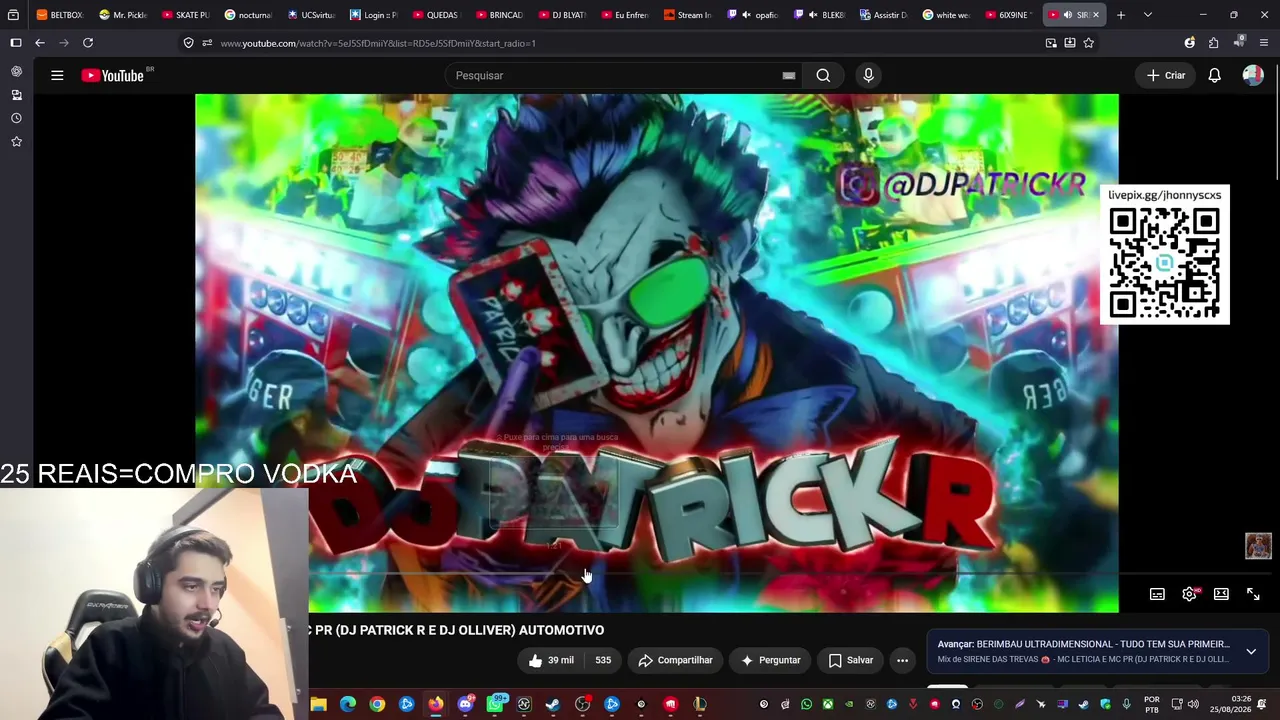Viewport: 1280px width, 720px height.
Task: Open the on-screen keyboard in search box
Action: point(789,76)
